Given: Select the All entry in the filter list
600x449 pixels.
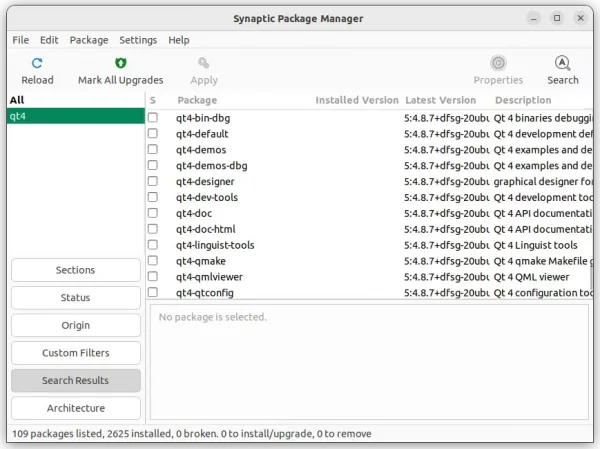Looking at the screenshot, I should 76,100.
